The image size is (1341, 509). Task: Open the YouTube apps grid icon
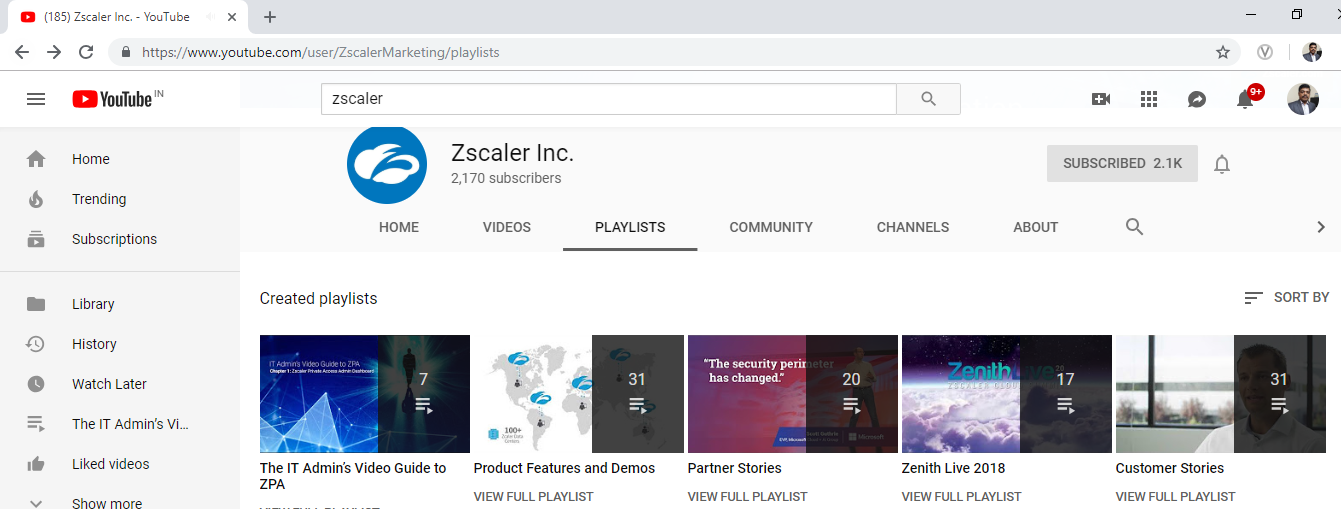(x=1149, y=99)
